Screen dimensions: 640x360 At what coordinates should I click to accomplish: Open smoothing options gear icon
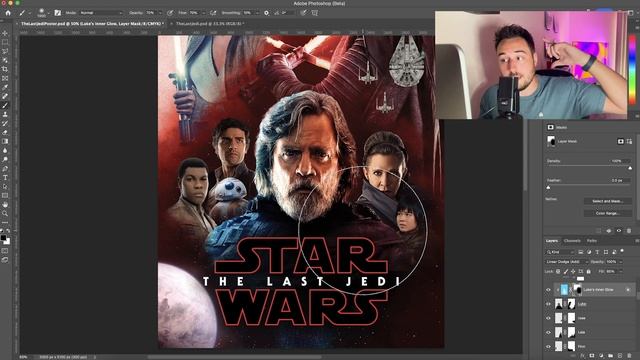point(266,13)
